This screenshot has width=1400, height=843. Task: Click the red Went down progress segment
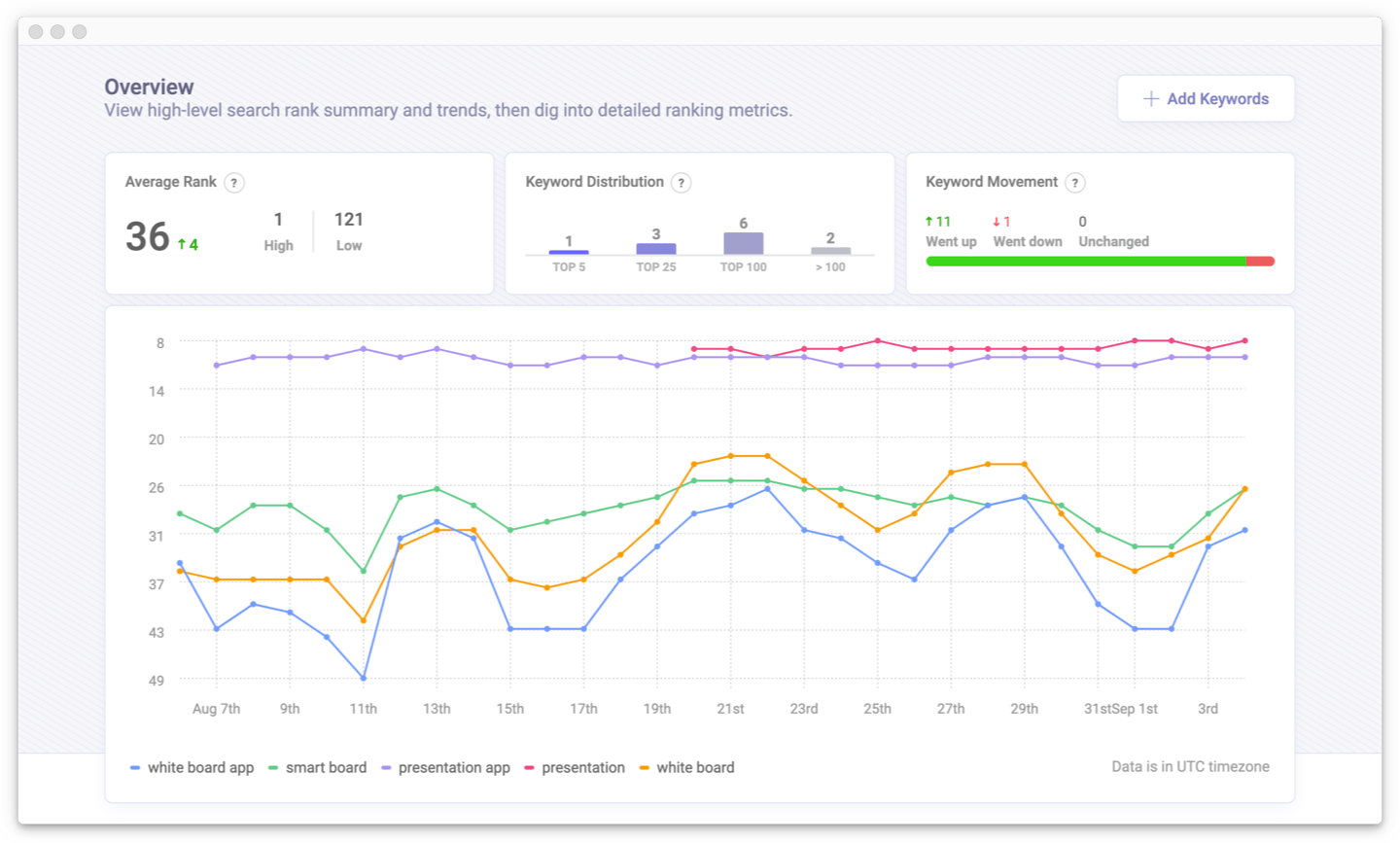[x=1260, y=261]
